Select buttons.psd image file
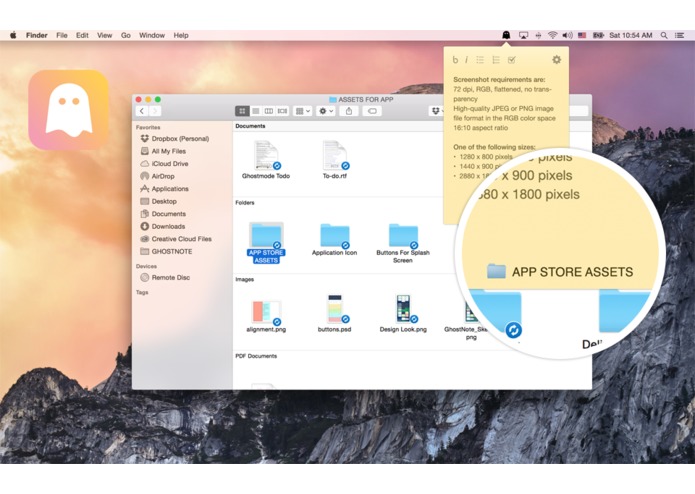Screen dimensions: 695x494 click(335, 314)
